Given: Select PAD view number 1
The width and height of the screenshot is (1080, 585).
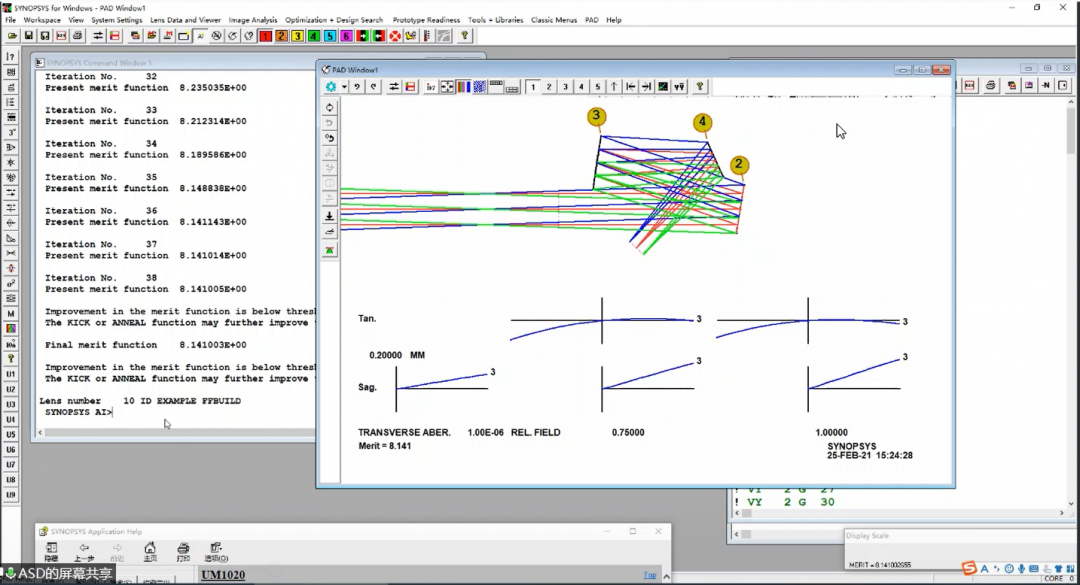Looking at the screenshot, I should pyautogui.click(x=532, y=87).
